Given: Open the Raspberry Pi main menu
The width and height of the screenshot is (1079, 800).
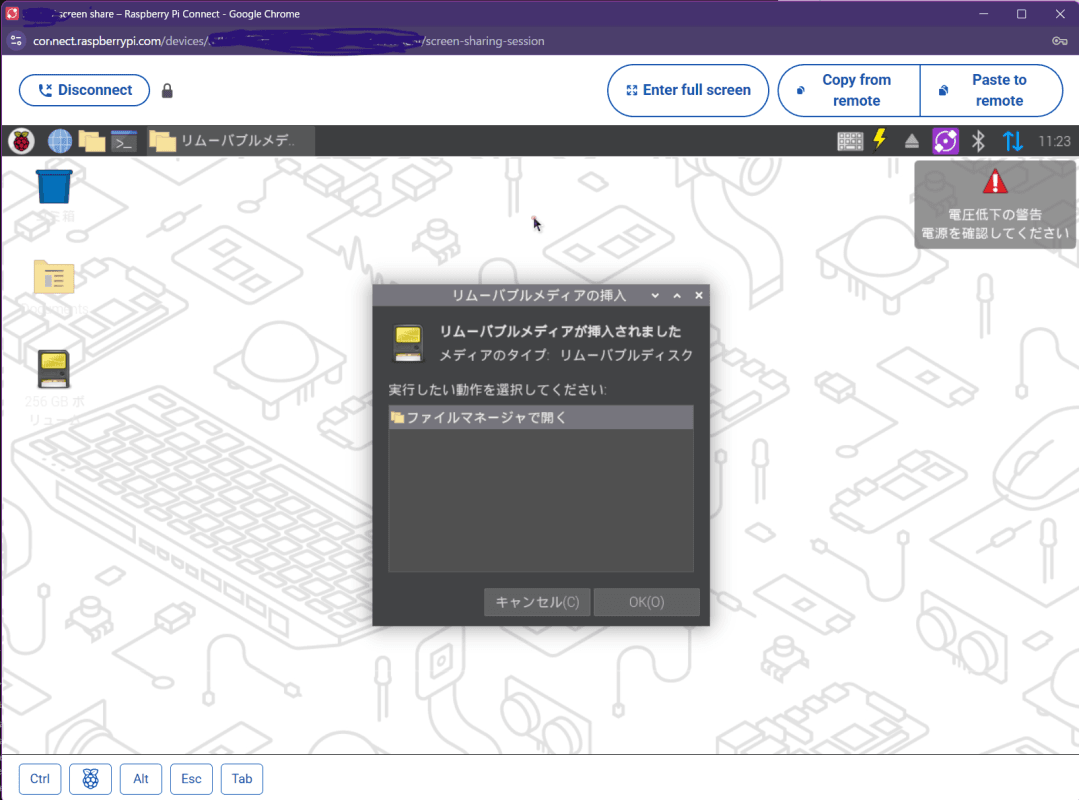Looking at the screenshot, I should (x=21, y=141).
